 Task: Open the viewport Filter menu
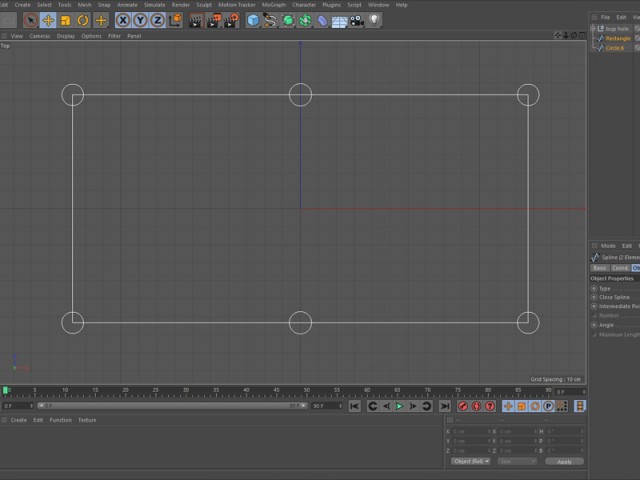tap(114, 36)
